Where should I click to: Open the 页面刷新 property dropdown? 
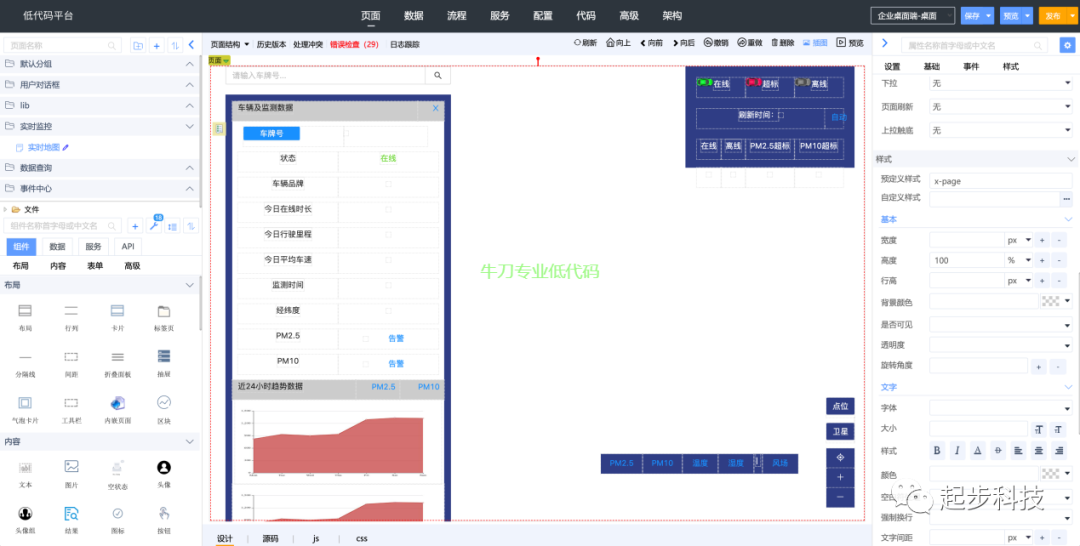click(x=1000, y=107)
